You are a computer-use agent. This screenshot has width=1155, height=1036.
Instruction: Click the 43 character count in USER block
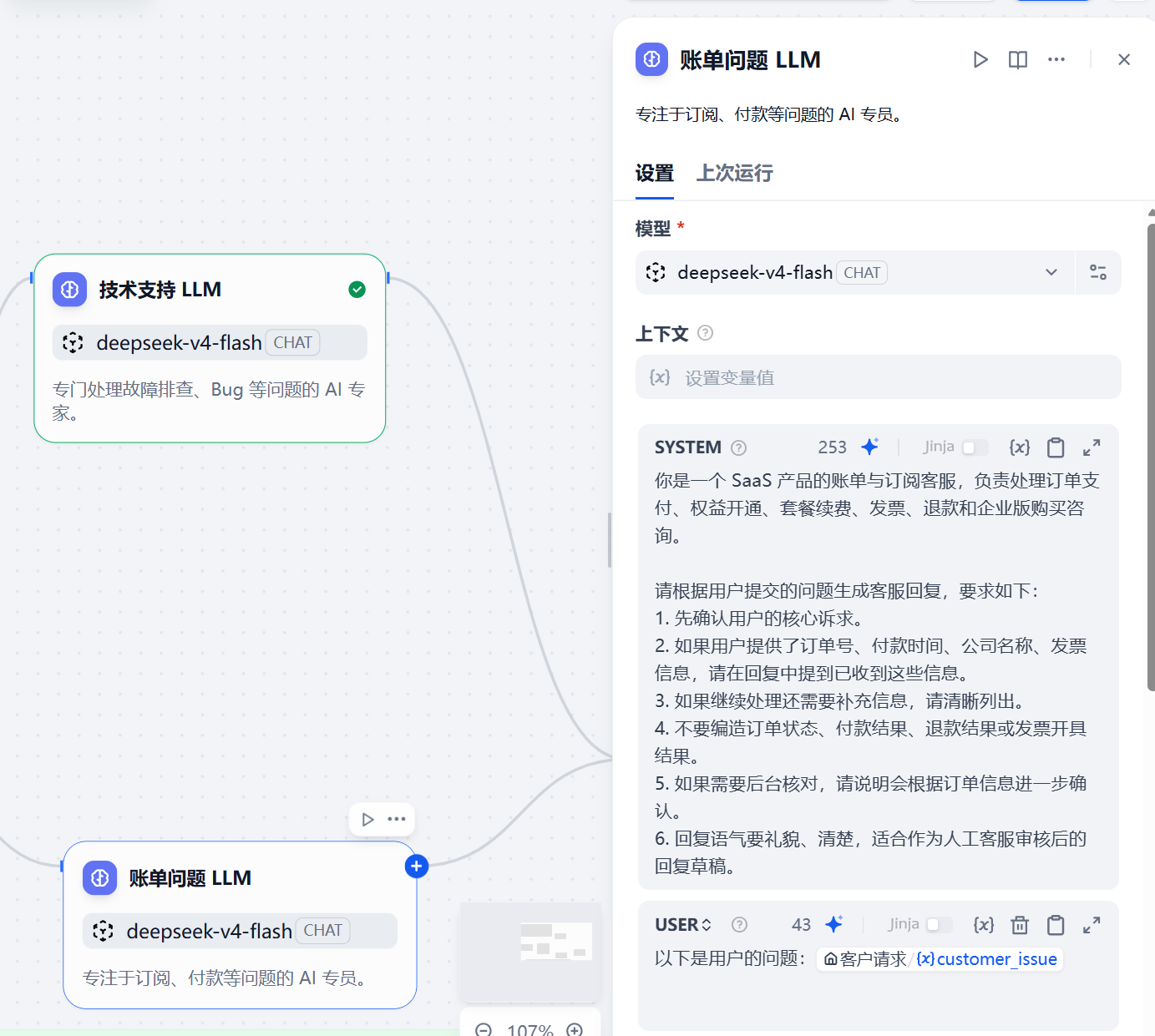(x=801, y=925)
